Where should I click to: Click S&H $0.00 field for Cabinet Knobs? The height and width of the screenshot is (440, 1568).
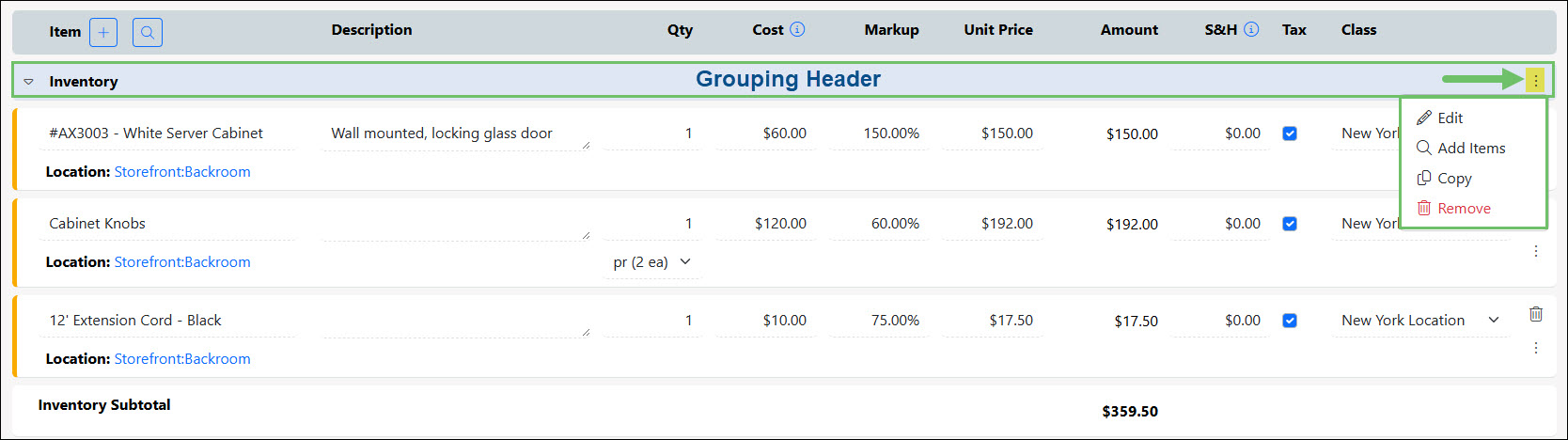[1221, 224]
